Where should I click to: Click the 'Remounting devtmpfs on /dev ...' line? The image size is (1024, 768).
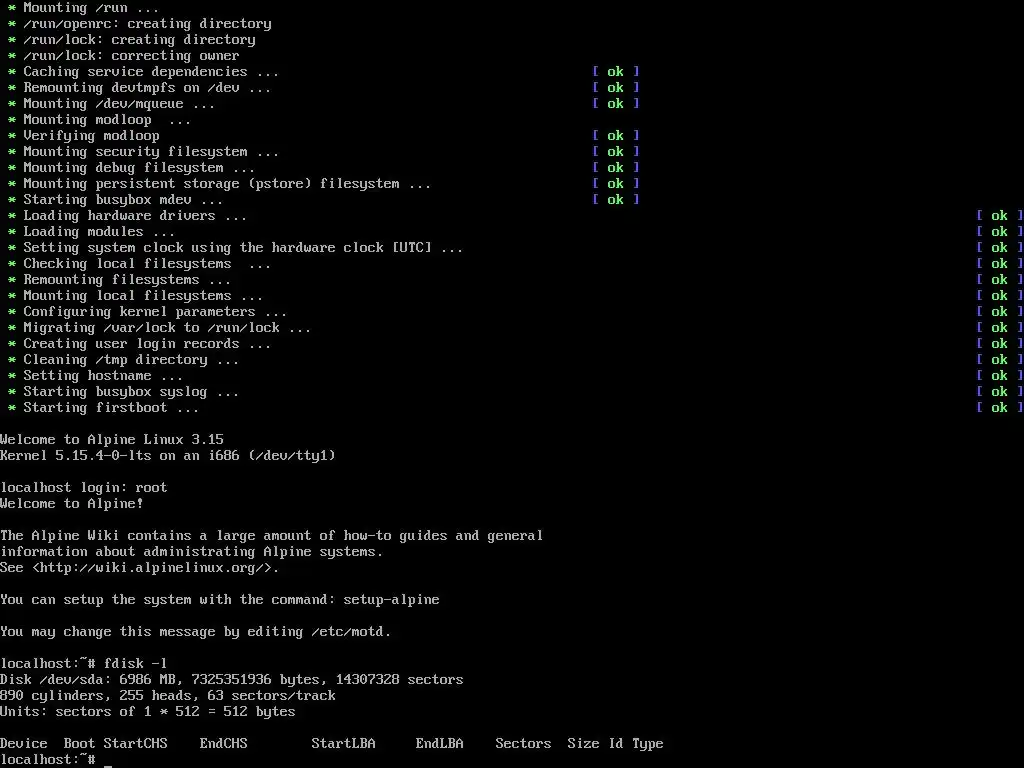point(140,88)
